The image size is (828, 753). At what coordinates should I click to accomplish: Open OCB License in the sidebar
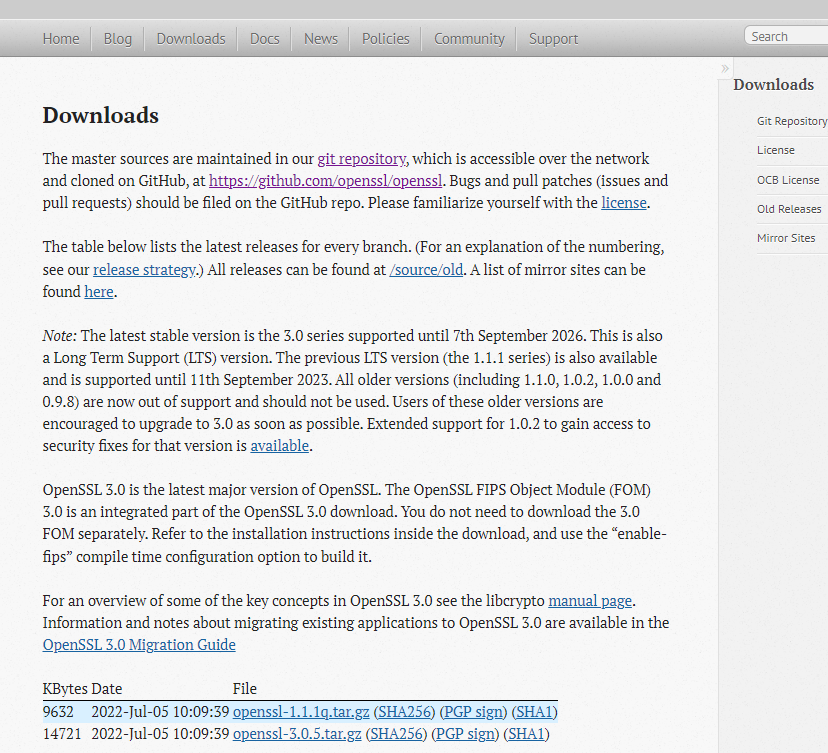pos(788,180)
